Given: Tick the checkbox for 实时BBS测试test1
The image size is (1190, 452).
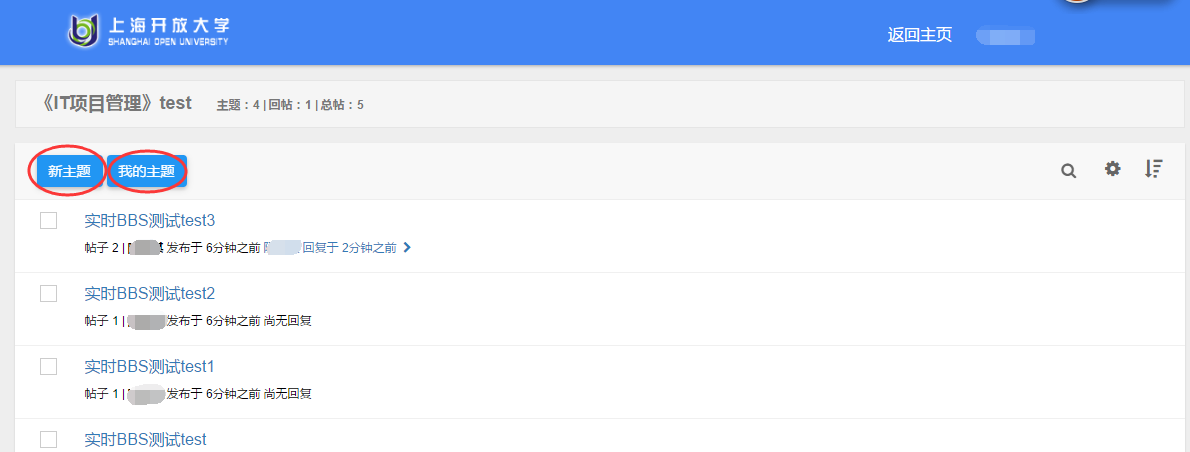Looking at the screenshot, I should point(49,366).
